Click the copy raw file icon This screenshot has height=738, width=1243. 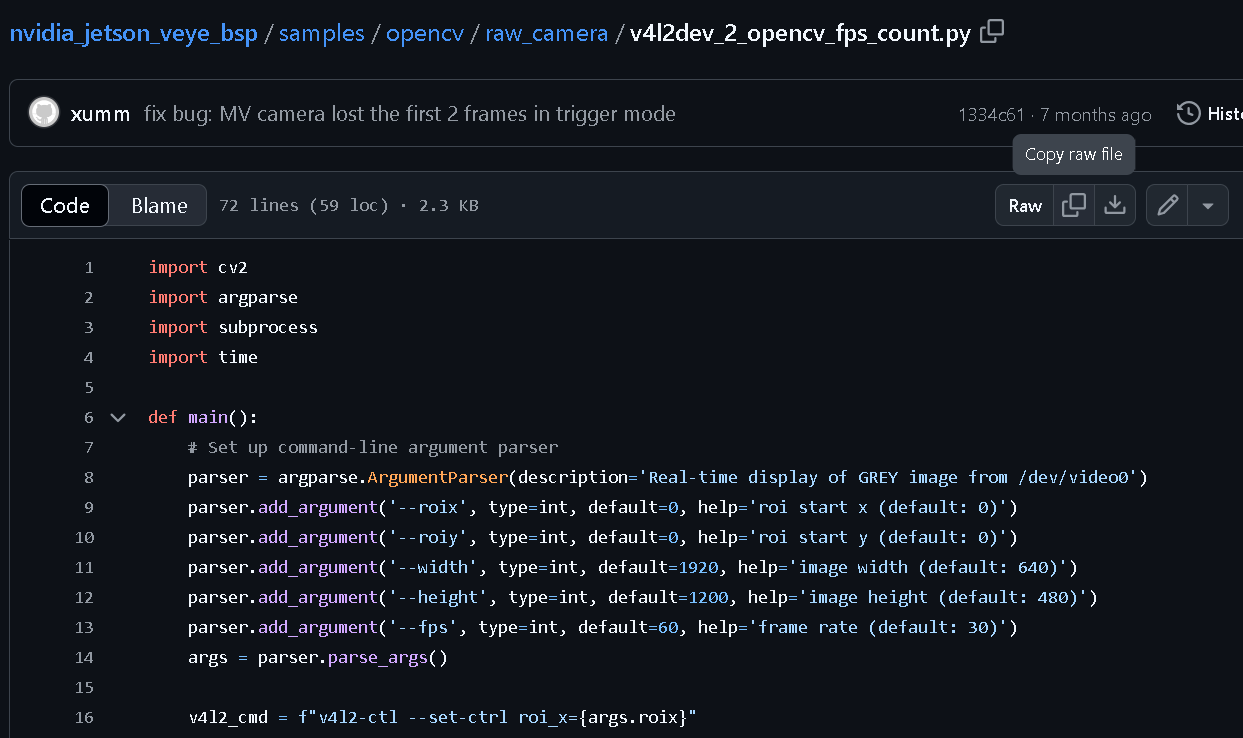click(x=1074, y=205)
